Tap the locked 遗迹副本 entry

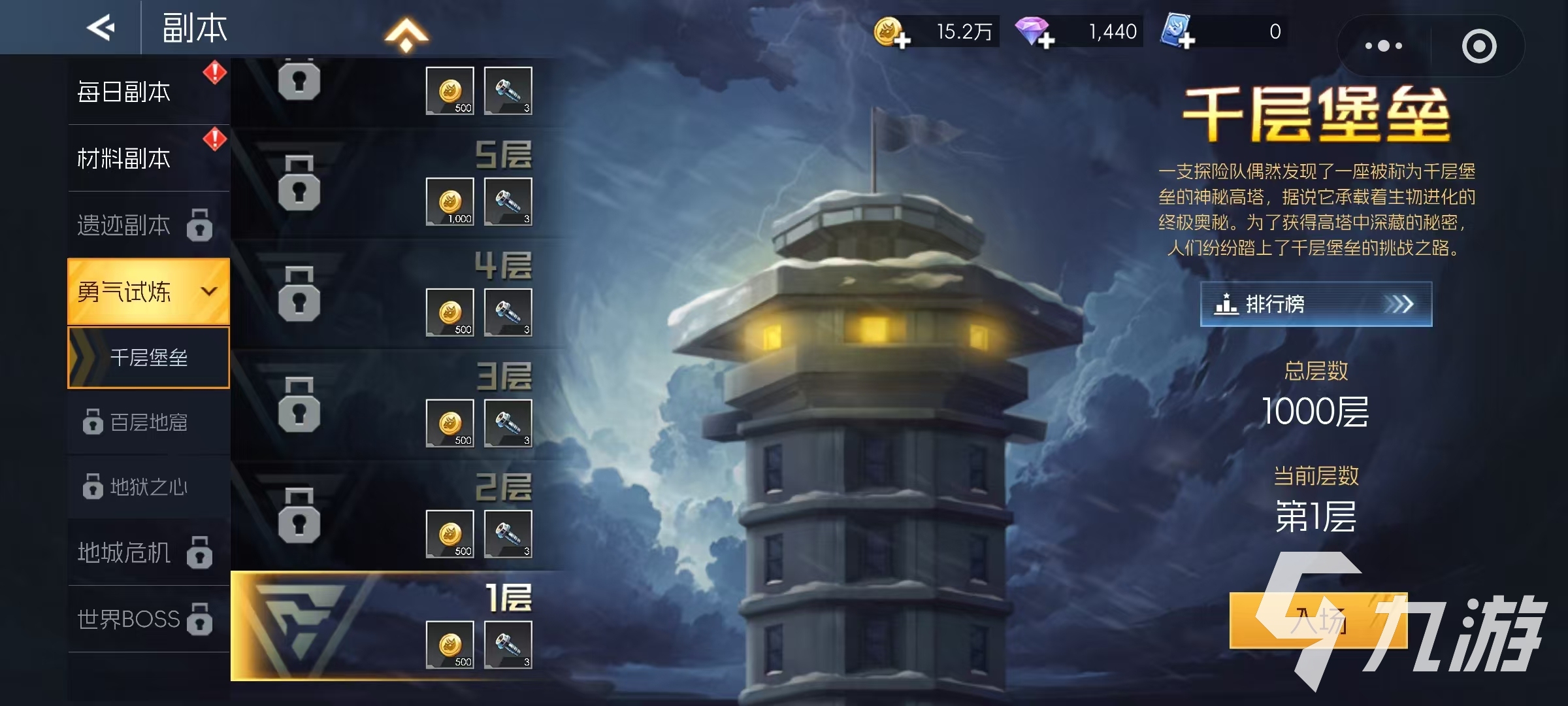pyautogui.click(x=149, y=226)
